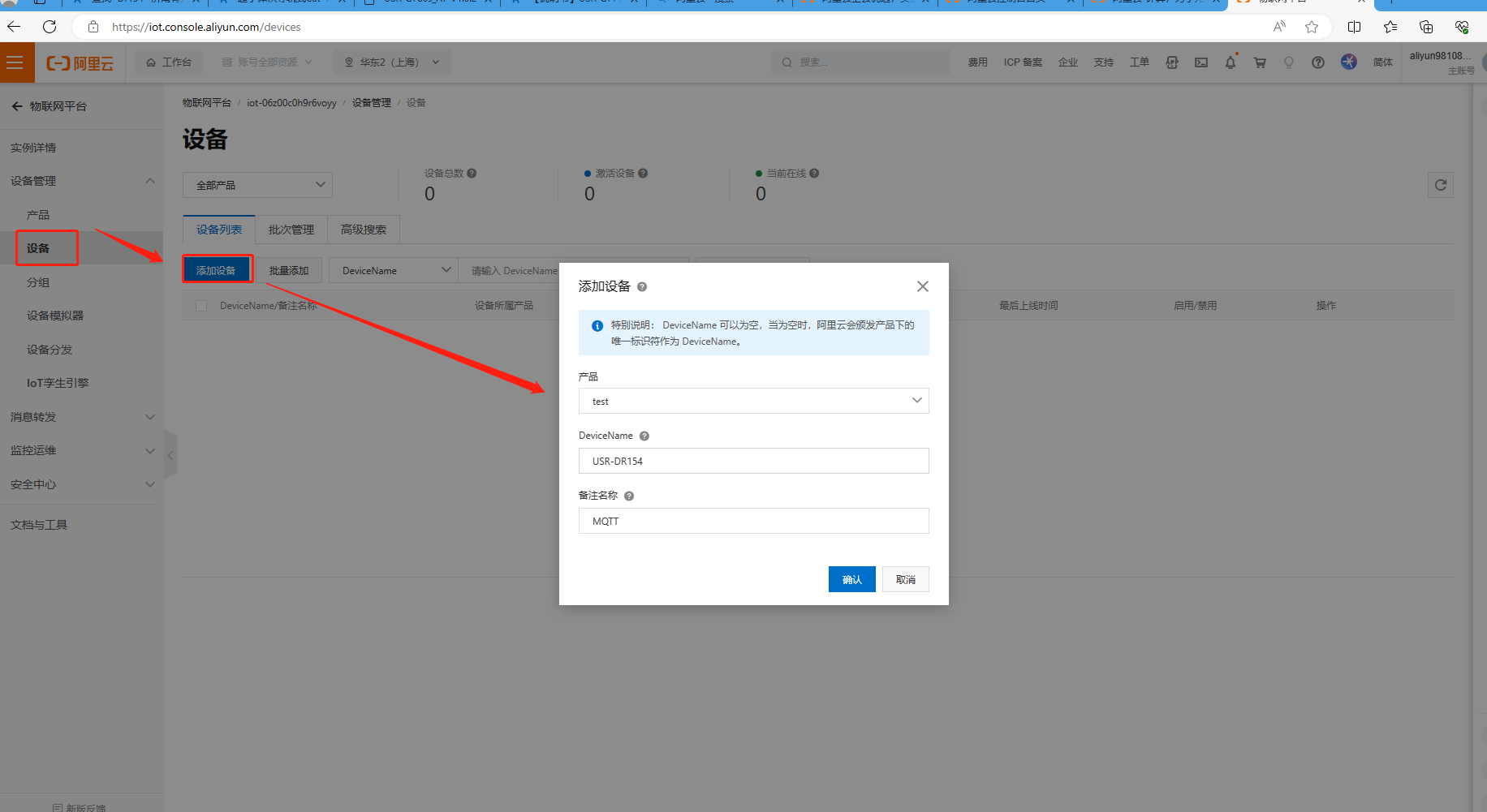The width and height of the screenshot is (1487, 812).
Task: Click the 确认 button in the dialog
Action: pos(851,579)
